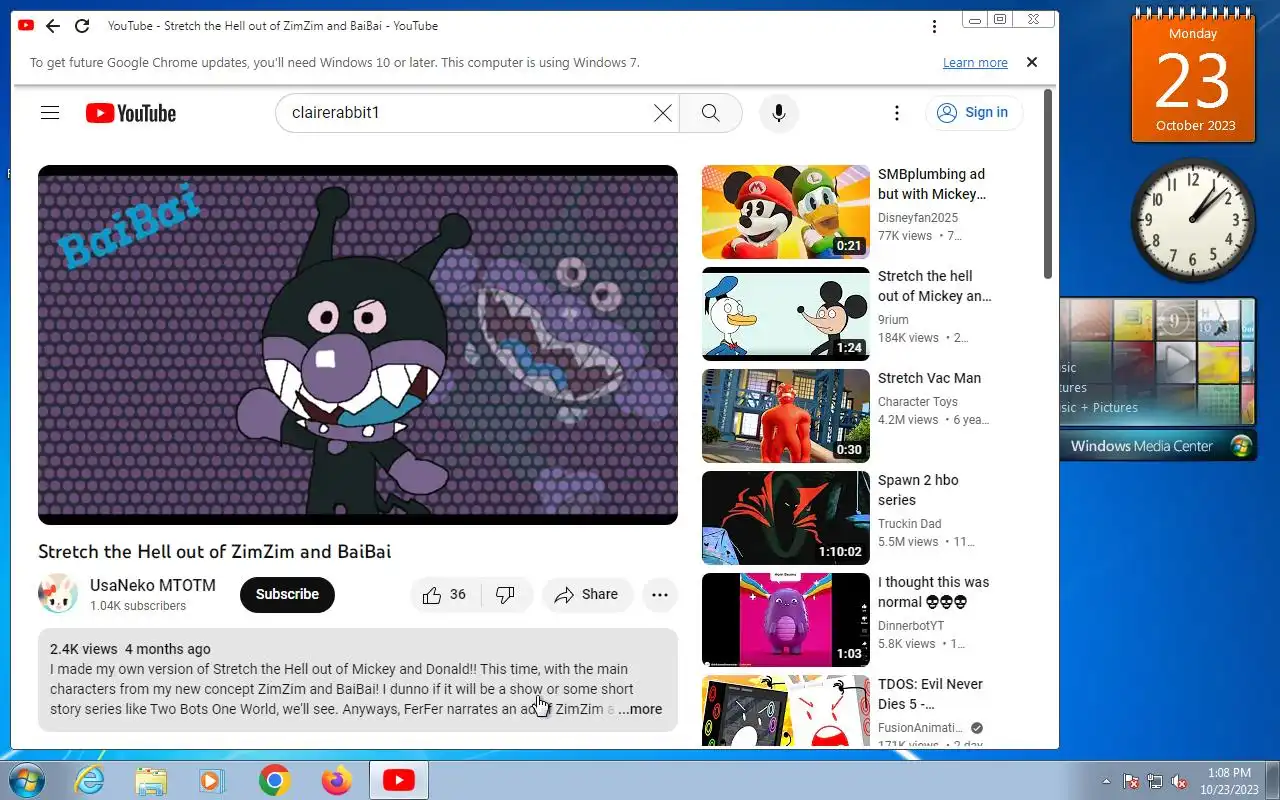The width and height of the screenshot is (1280, 800).
Task: Open Stretch Vac Man video thumbnail
Action: 786,416
